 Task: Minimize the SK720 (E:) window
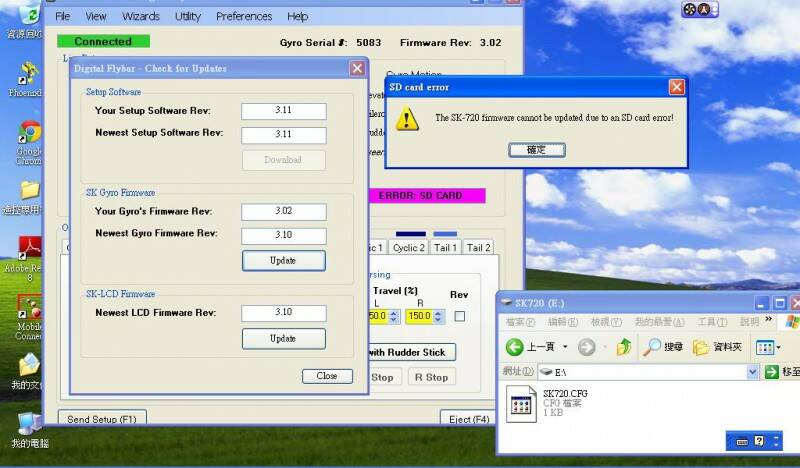pyautogui.click(x=761, y=304)
